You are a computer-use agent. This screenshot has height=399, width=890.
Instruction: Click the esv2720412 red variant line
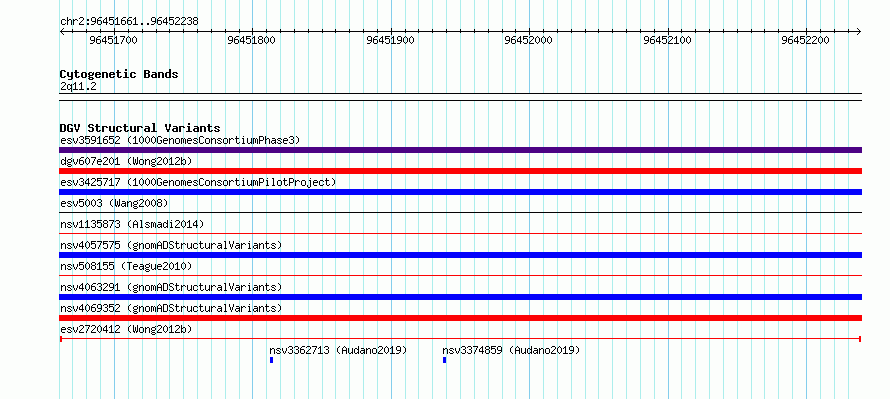(x=460, y=339)
